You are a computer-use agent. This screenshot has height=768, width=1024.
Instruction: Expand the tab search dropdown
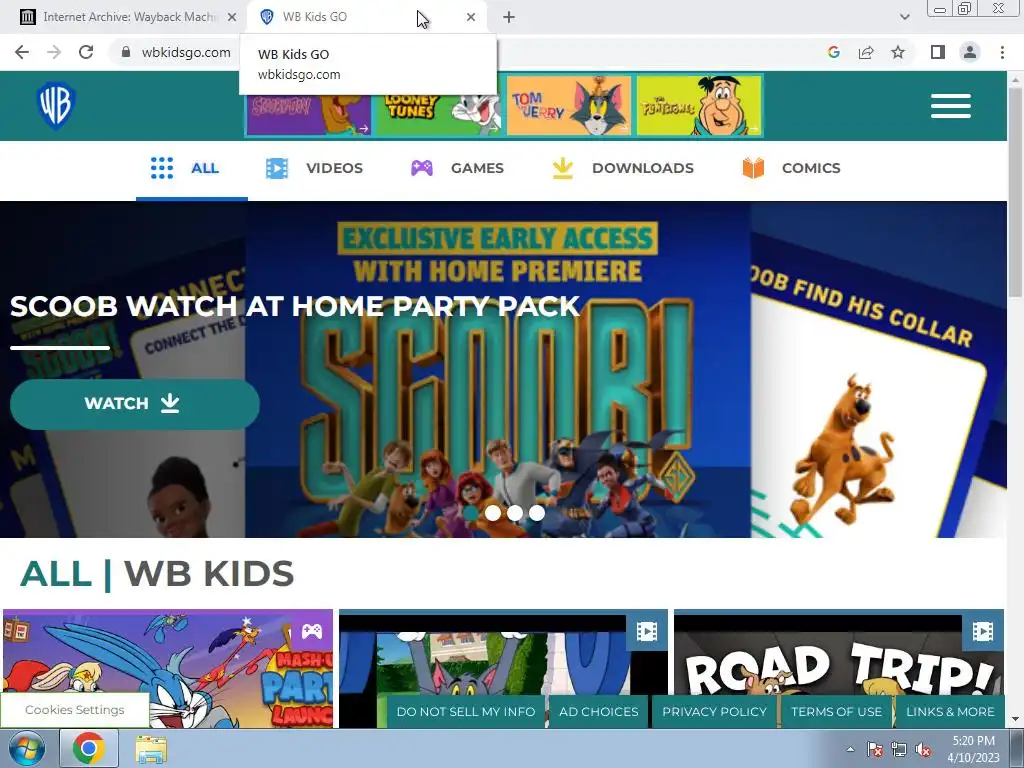pos(904,17)
